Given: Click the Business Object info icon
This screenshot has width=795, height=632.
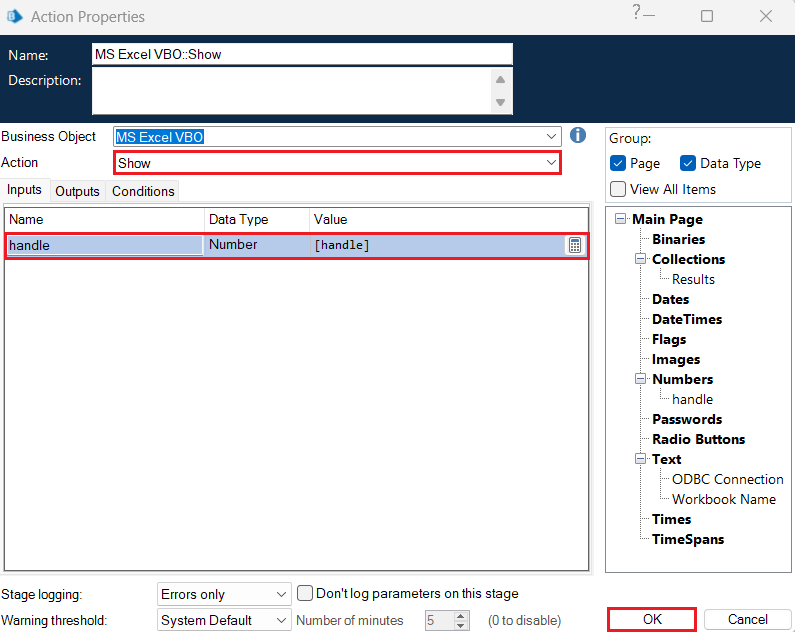Looking at the screenshot, I should [x=578, y=136].
